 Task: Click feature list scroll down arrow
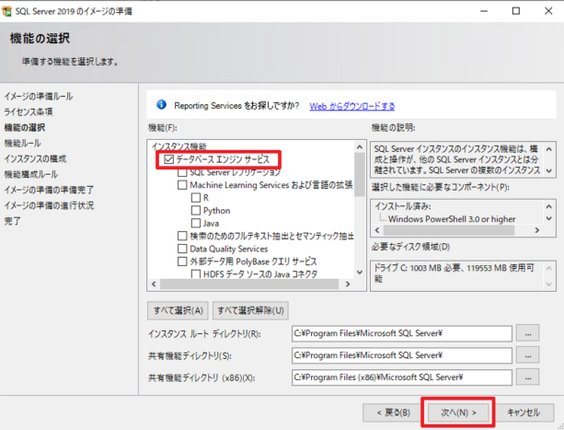(359, 272)
